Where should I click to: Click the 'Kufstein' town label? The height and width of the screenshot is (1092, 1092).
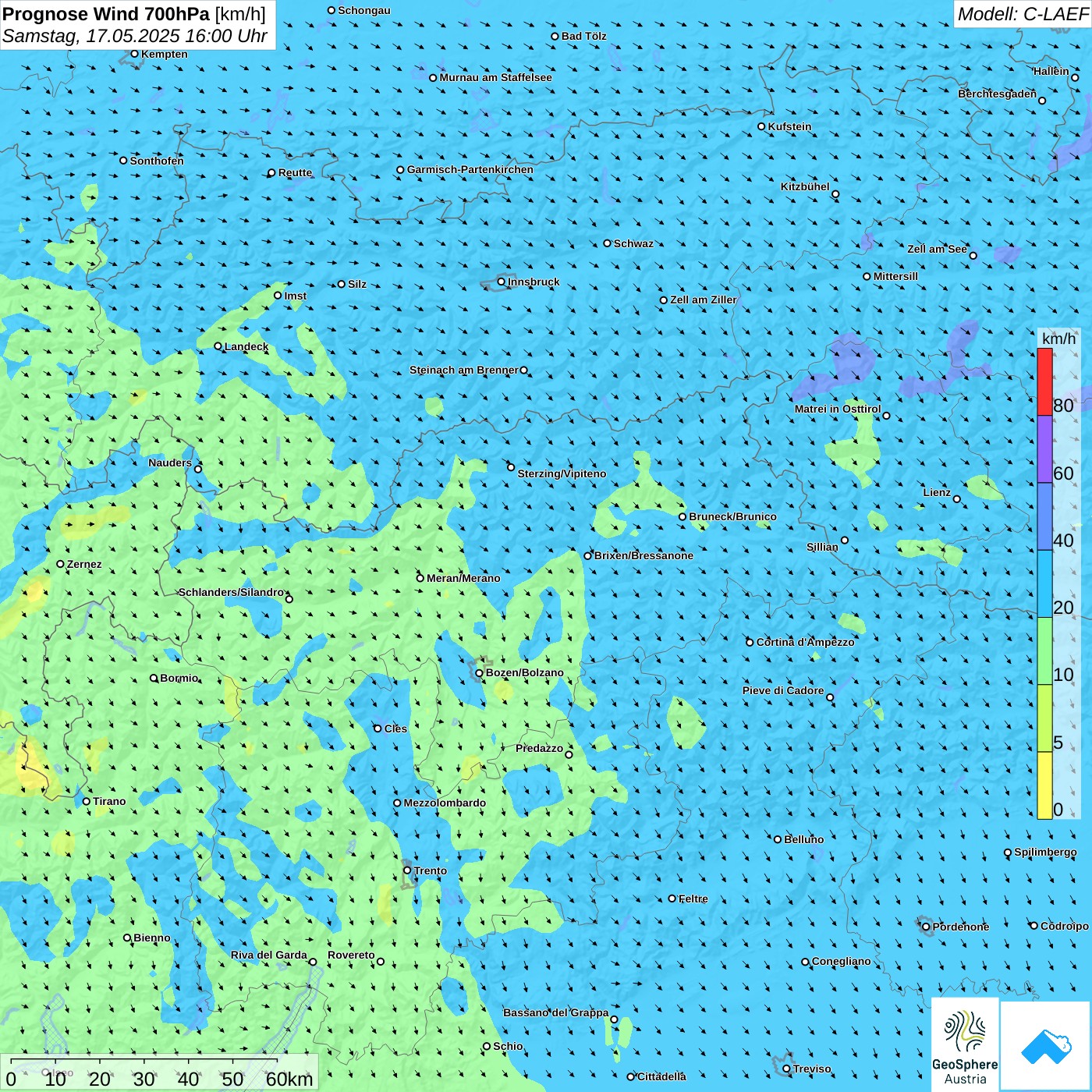(x=789, y=126)
